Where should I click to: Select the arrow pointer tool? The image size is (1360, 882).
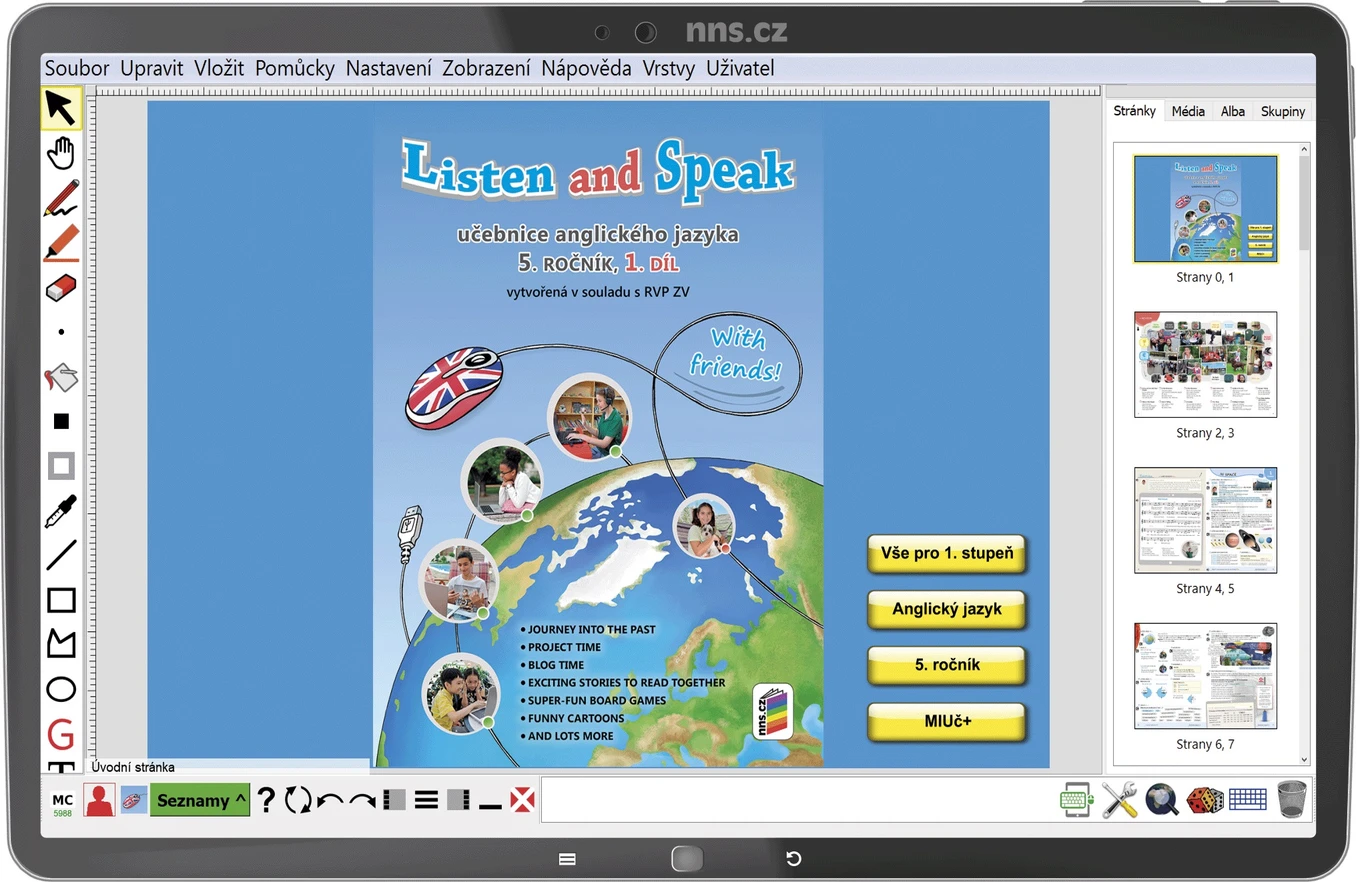pos(61,108)
